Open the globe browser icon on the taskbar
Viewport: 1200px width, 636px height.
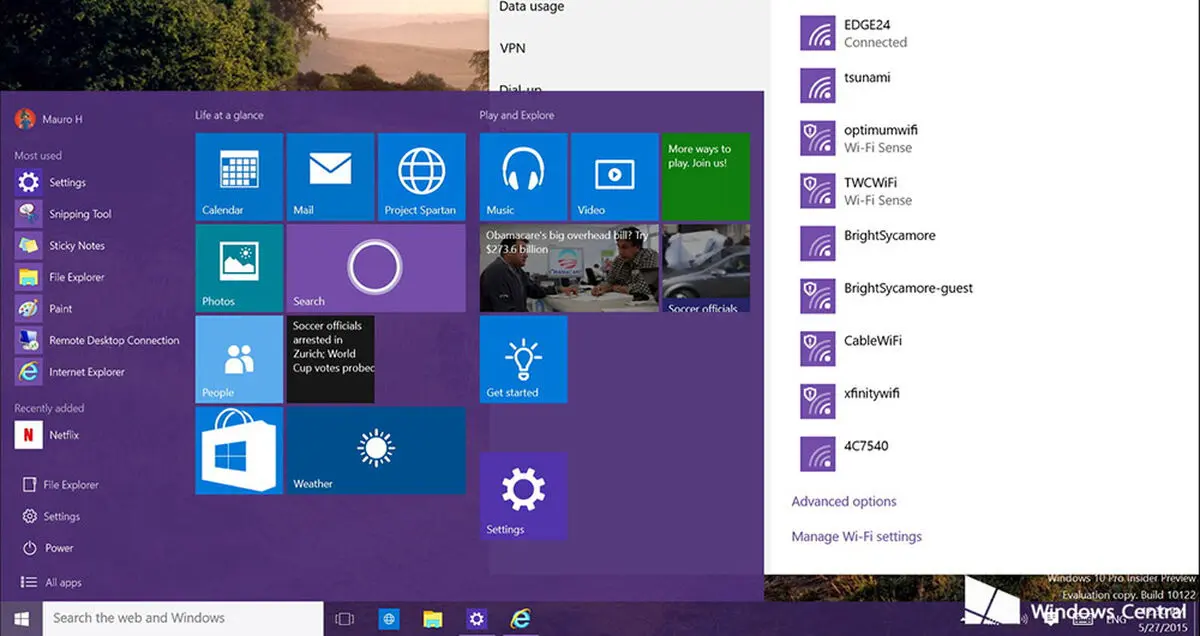pyautogui.click(x=389, y=619)
